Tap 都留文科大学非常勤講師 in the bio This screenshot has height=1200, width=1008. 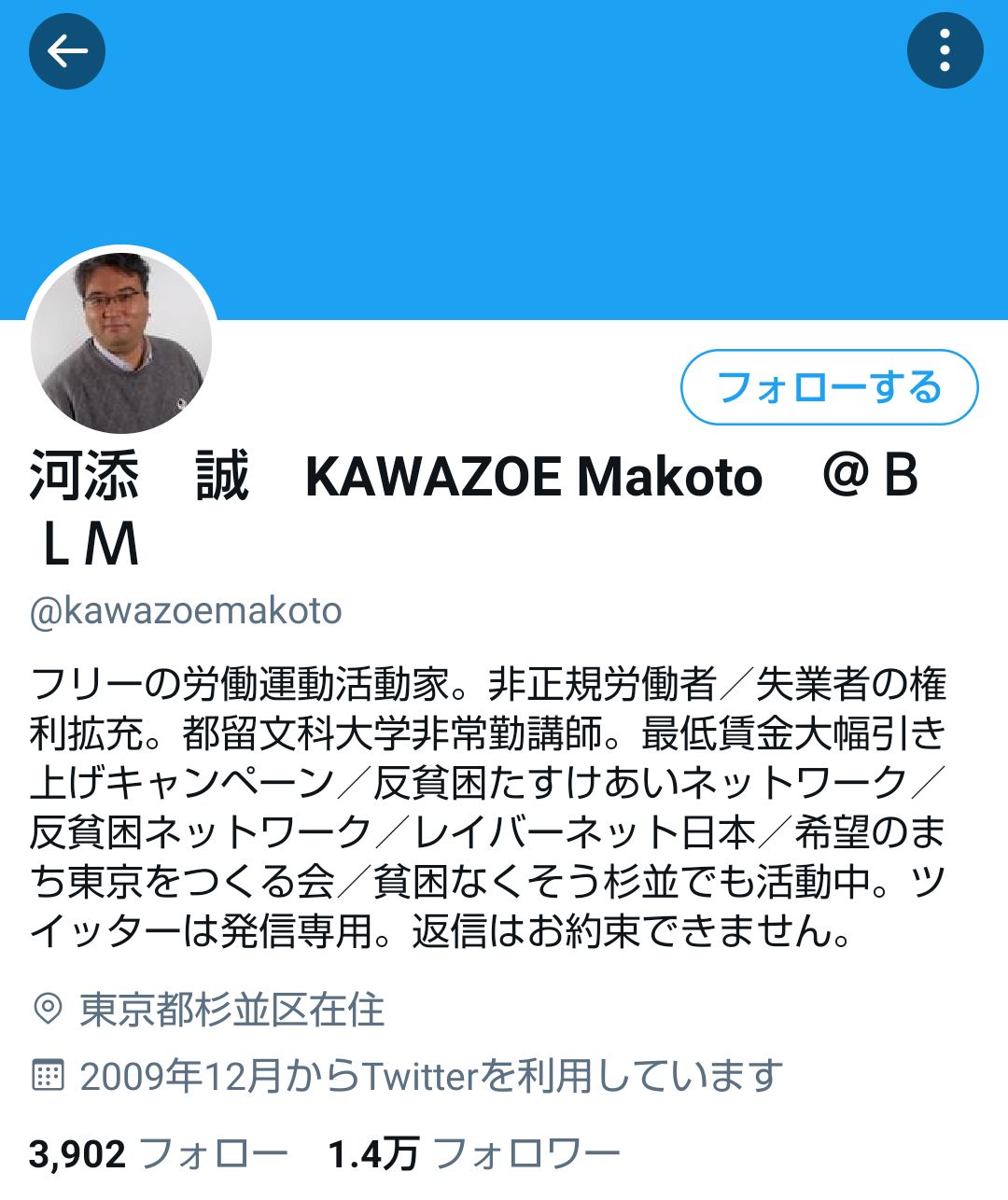pyautogui.click(x=392, y=733)
